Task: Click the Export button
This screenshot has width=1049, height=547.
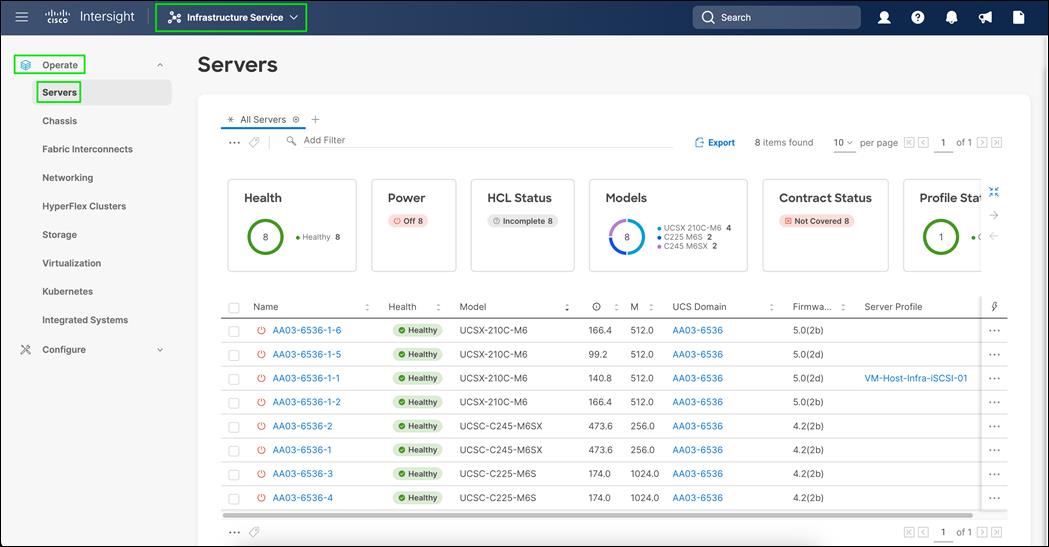Action: click(715, 143)
